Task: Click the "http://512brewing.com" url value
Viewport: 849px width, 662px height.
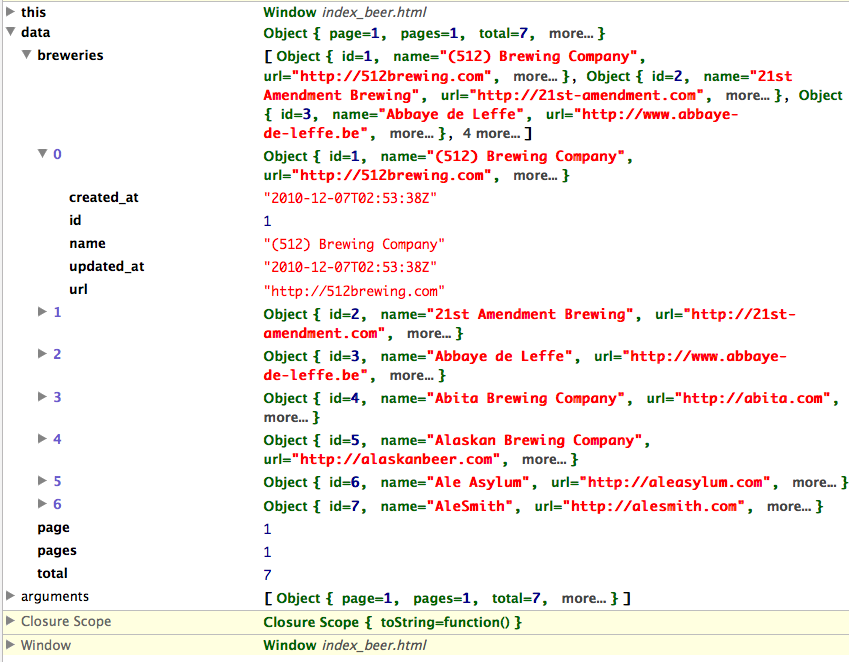Action: [354, 291]
